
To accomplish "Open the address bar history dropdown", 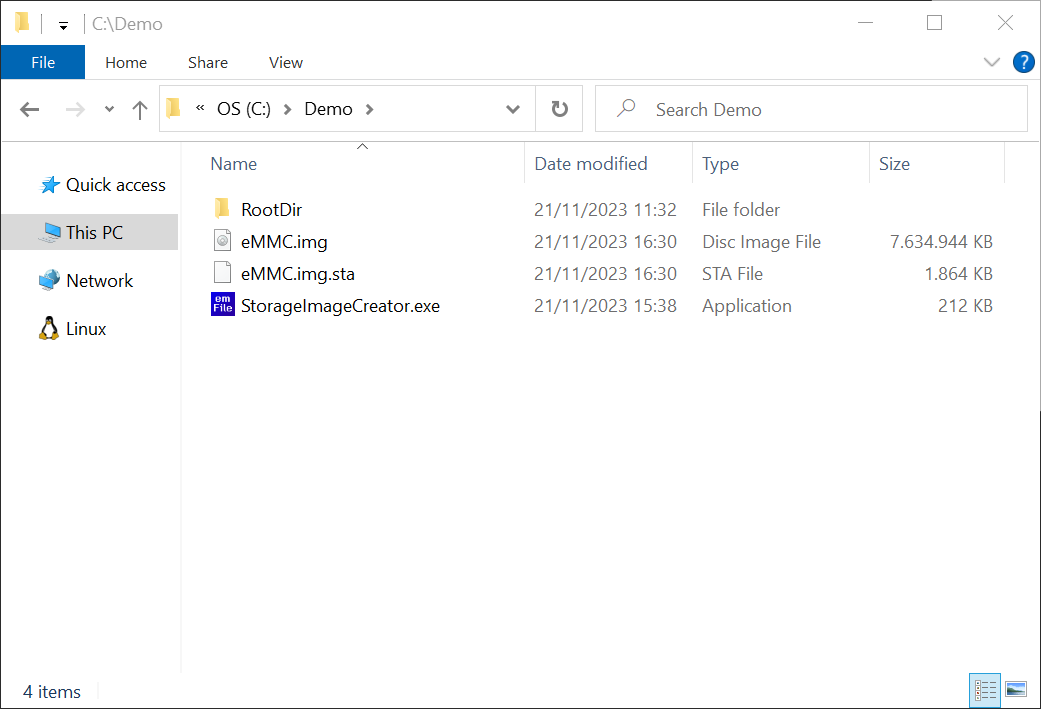I will click(513, 110).
